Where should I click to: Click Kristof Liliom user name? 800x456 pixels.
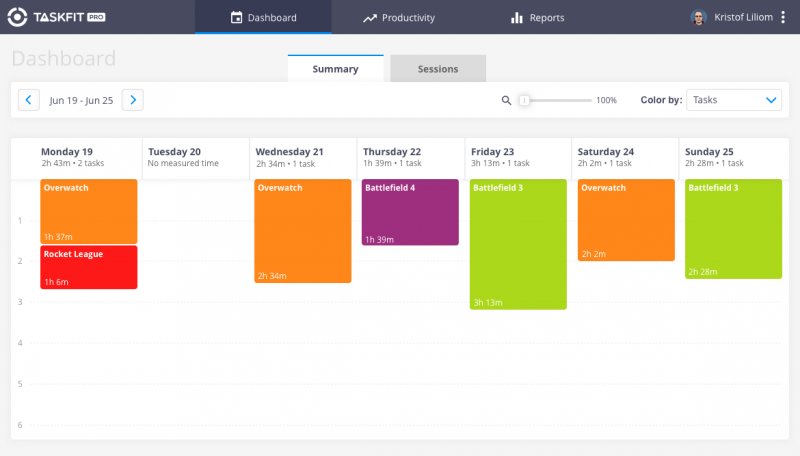pyautogui.click(x=743, y=17)
